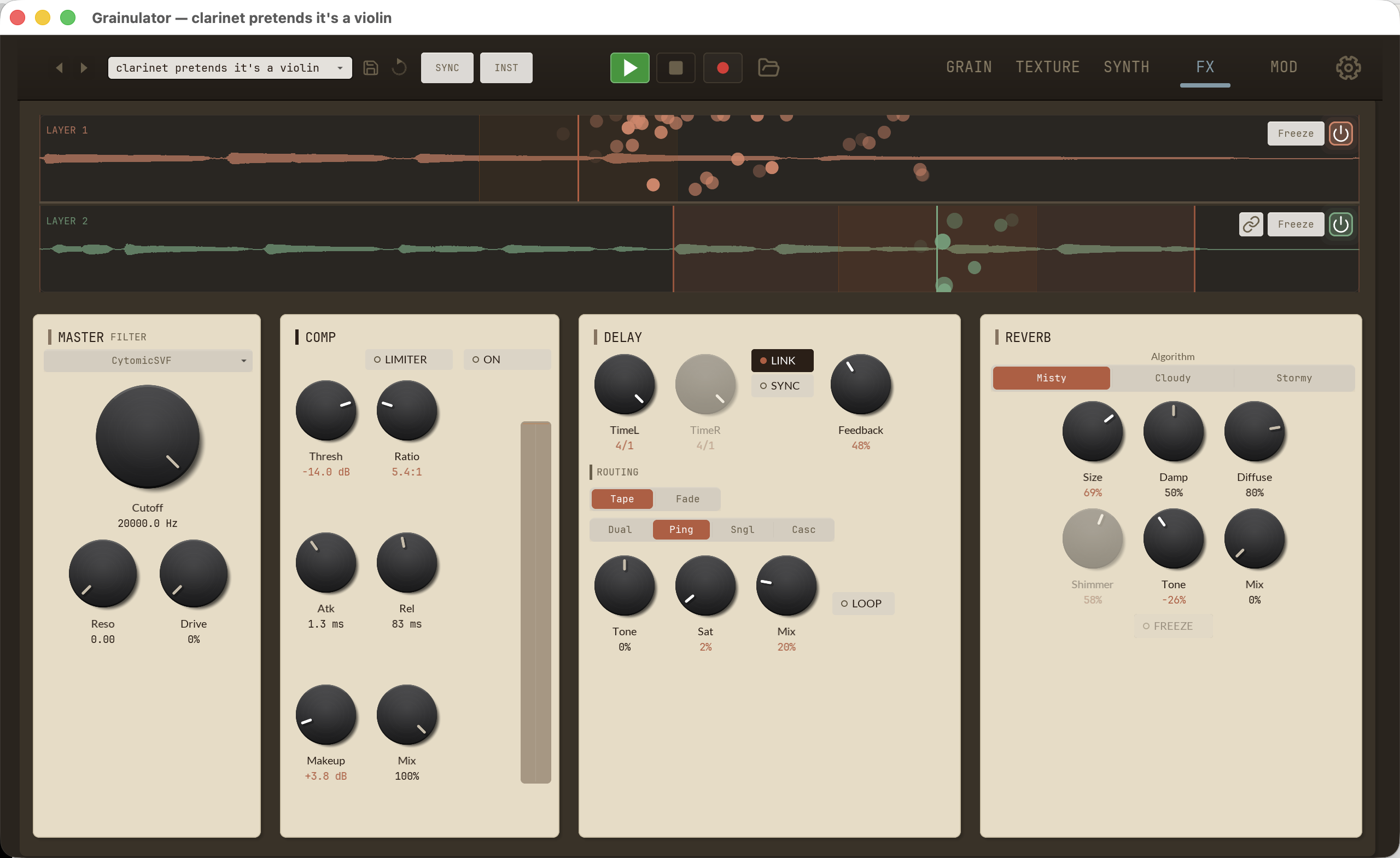This screenshot has height=858, width=1400.
Task: Choose Casc delay routing
Action: coord(803,529)
